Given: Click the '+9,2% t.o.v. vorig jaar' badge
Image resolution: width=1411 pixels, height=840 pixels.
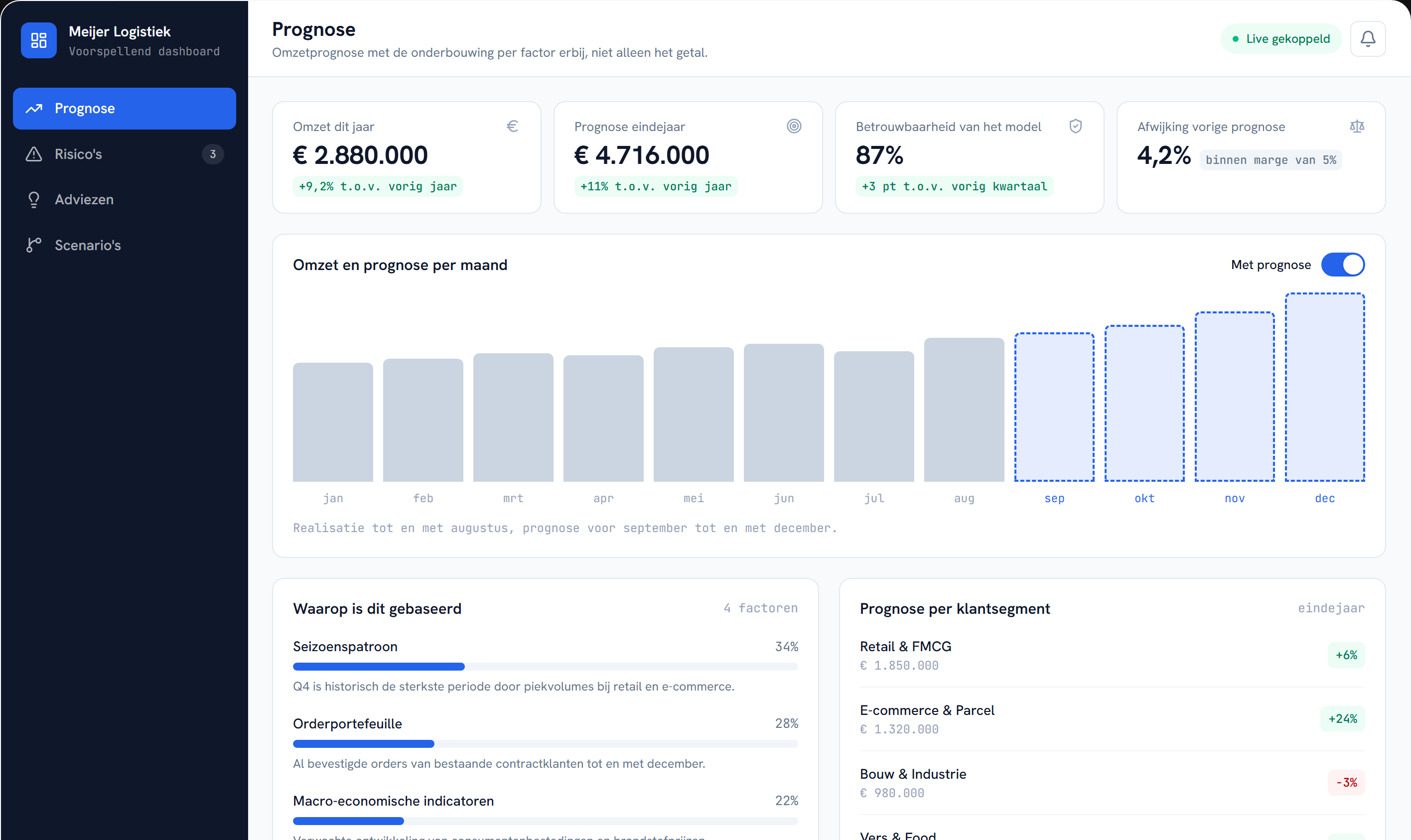Looking at the screenshot, I should tap(378, 186).
